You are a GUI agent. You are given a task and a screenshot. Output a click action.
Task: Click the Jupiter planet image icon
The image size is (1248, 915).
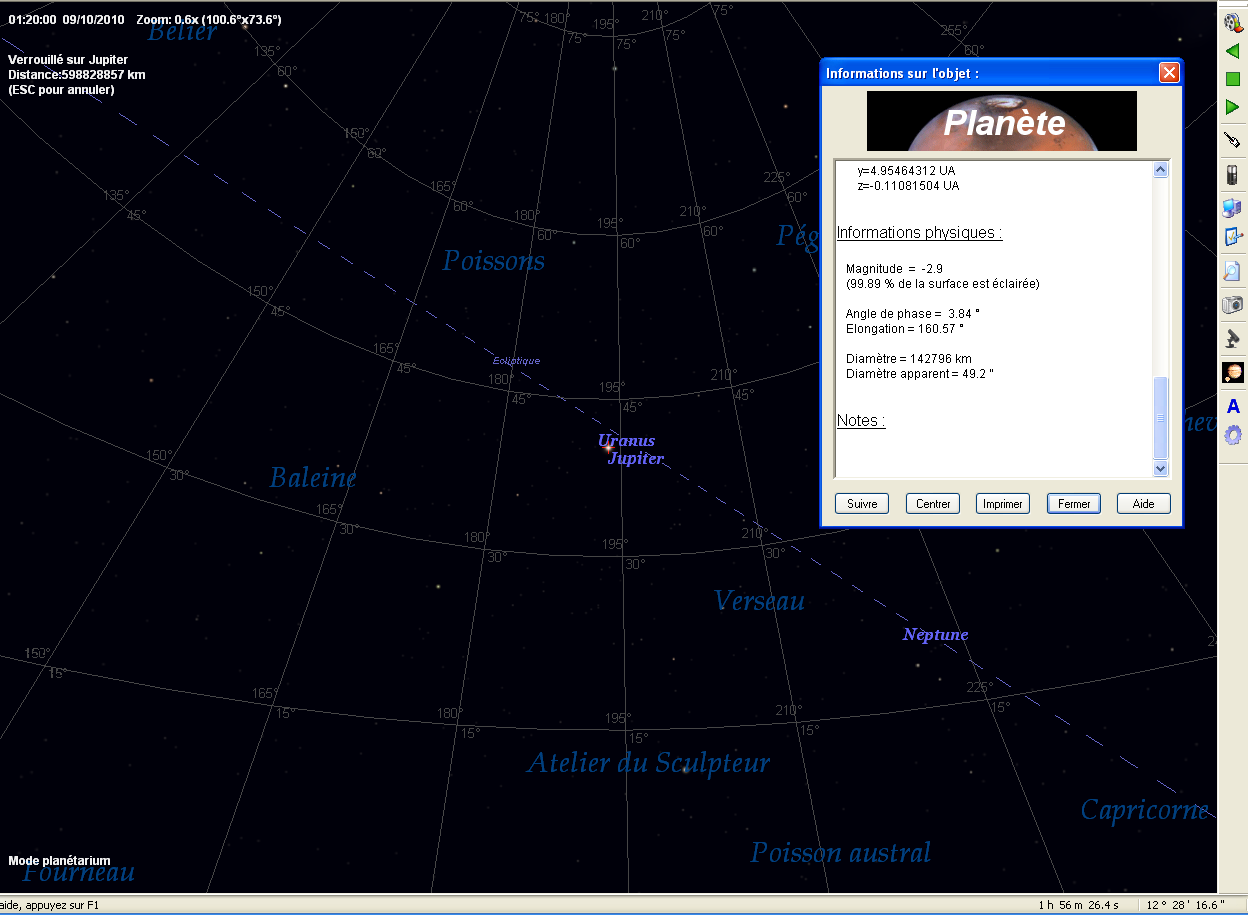click(x=1232, y=372)
